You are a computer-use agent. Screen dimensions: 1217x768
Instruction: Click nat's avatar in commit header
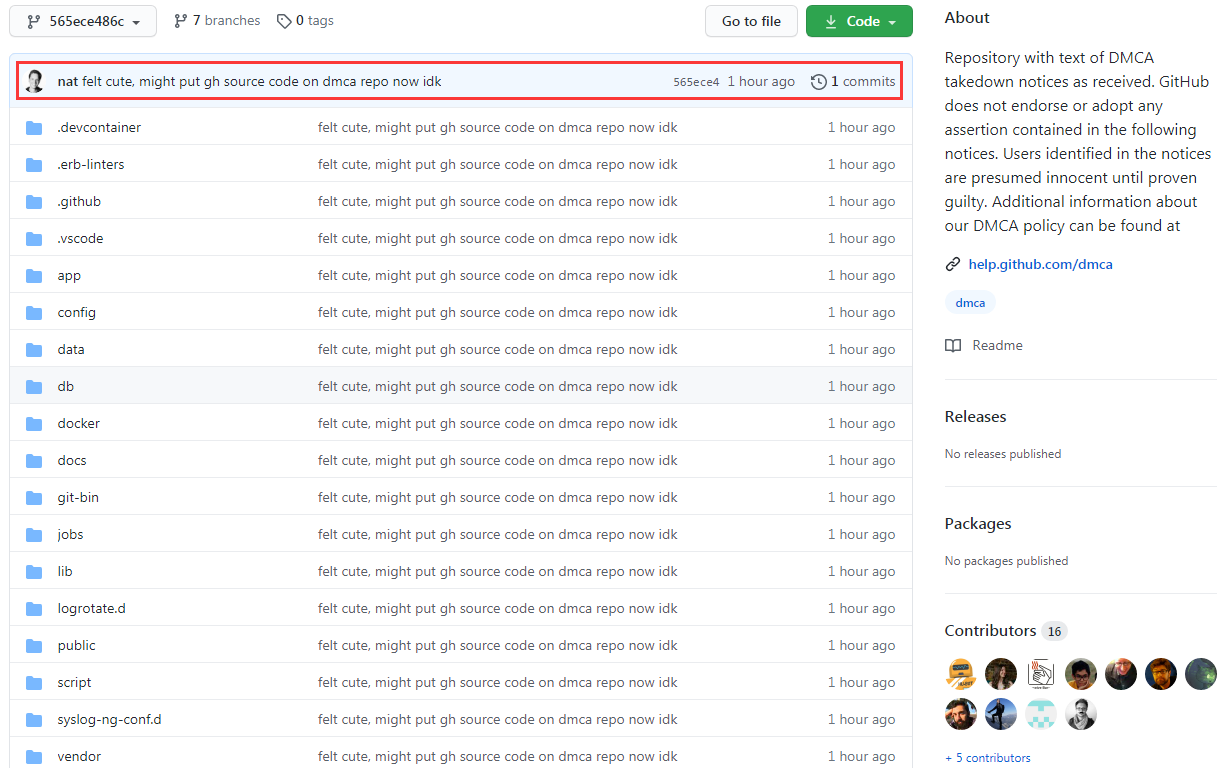[35, 81]
